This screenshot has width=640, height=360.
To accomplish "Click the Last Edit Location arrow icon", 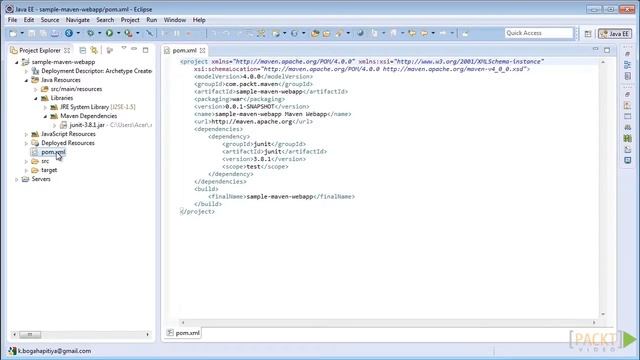I will click(412, 33).
